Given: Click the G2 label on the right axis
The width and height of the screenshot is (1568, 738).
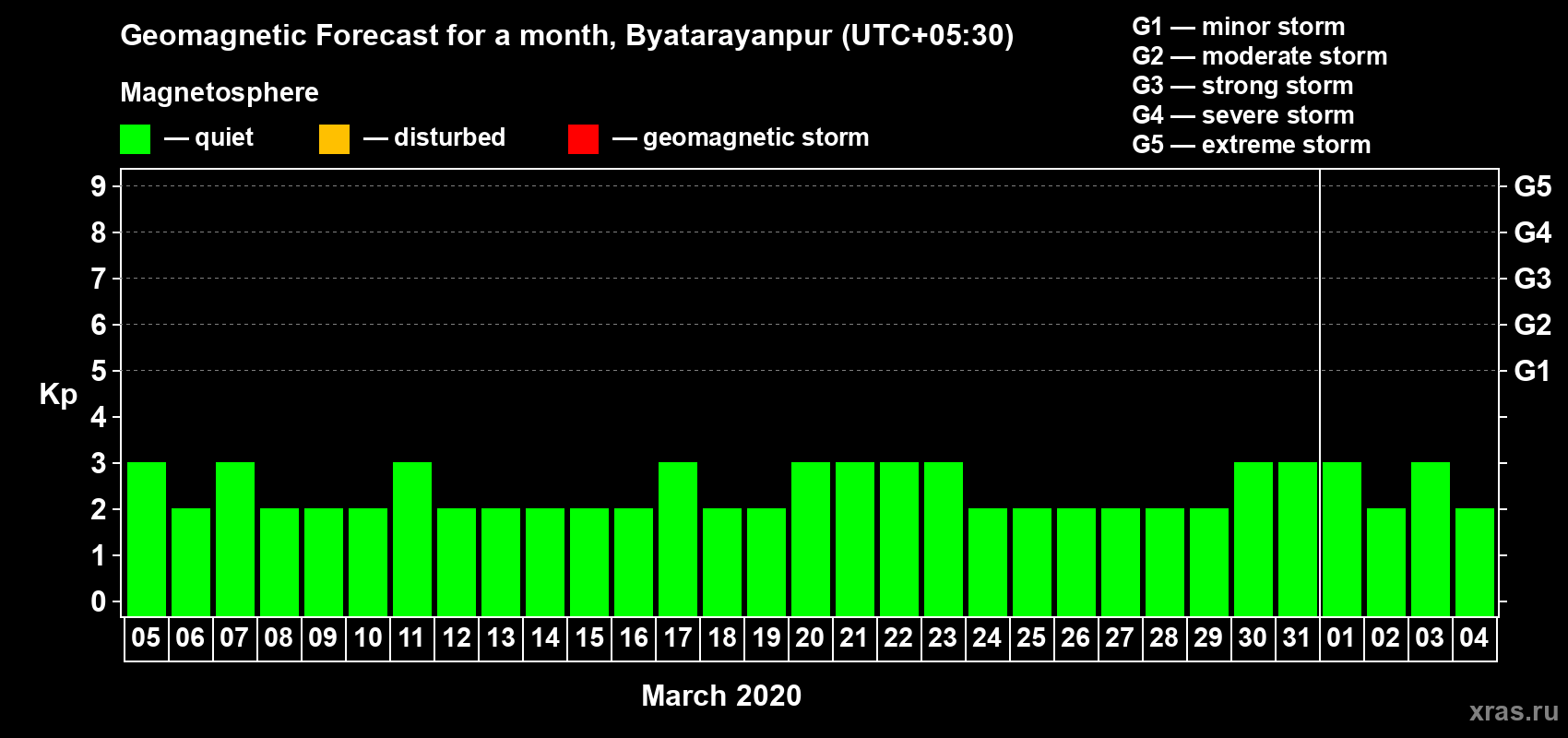Looking at the screenshot, I should [x=1533, y=326].
